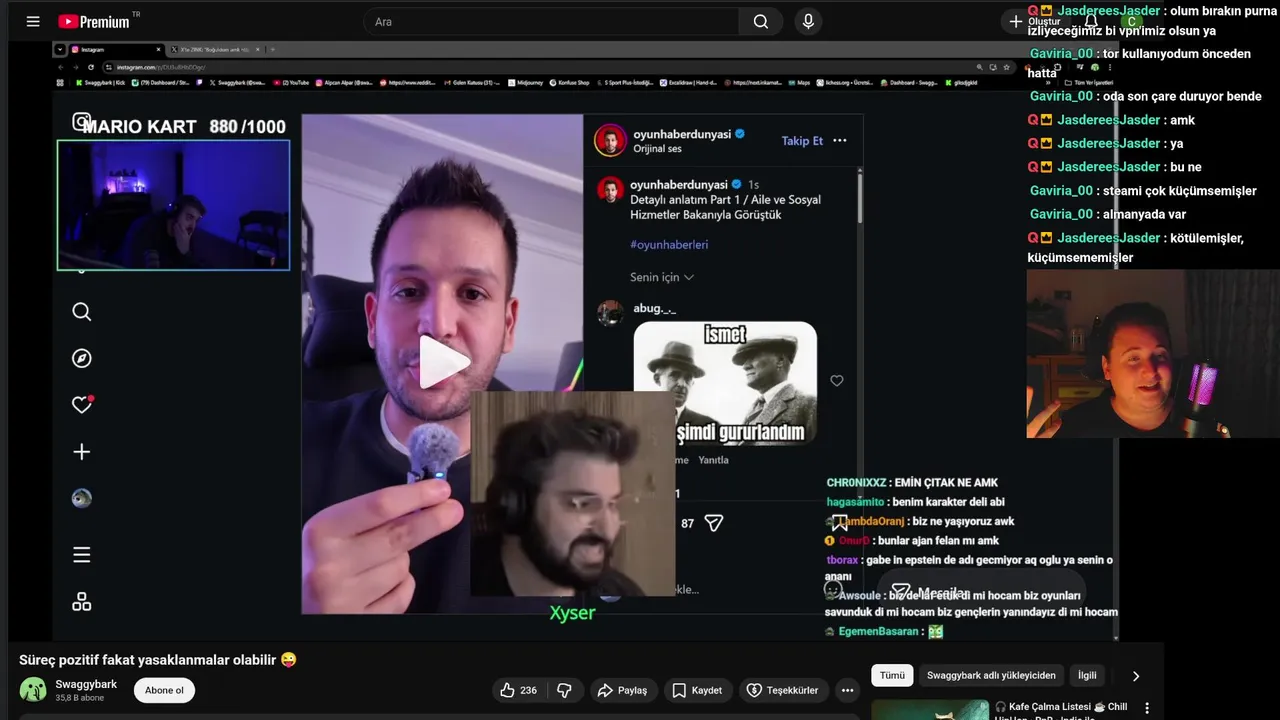Open Instagram notifications heart icon
The width and height of the screenshot is (1280, 720).
(x=82, y=404)
